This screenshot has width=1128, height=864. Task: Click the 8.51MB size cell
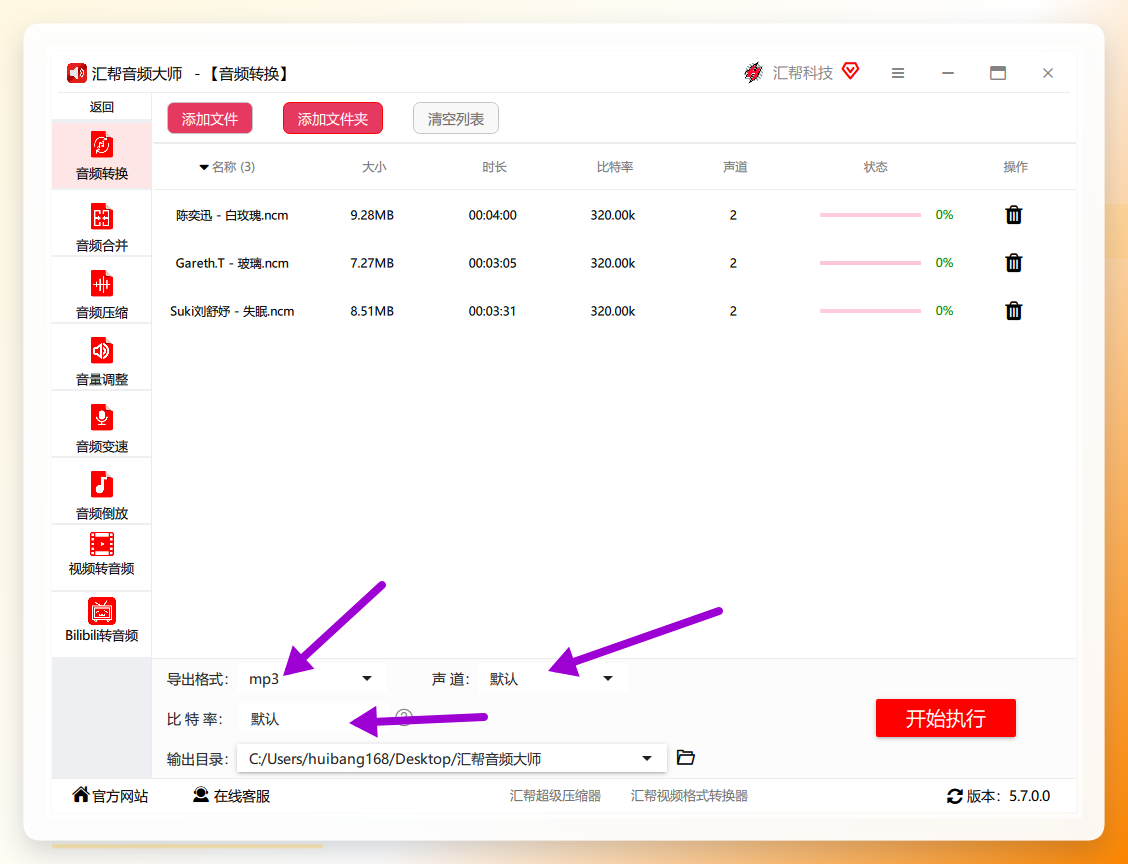(372, 312)
